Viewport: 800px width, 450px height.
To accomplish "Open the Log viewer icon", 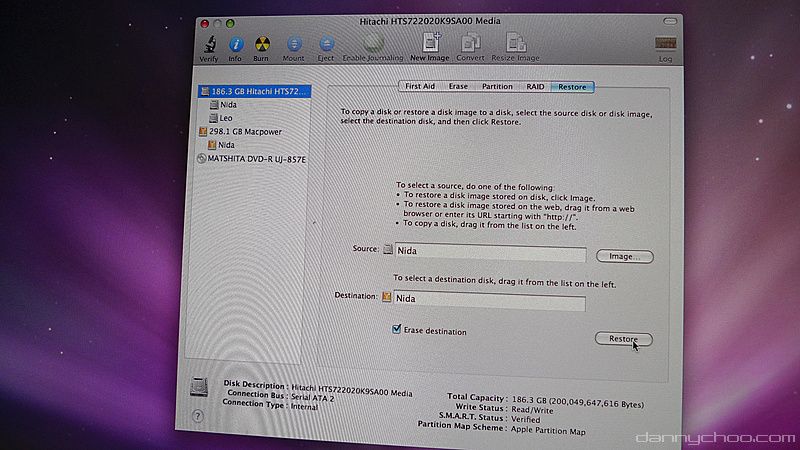I will pos(665,44).
